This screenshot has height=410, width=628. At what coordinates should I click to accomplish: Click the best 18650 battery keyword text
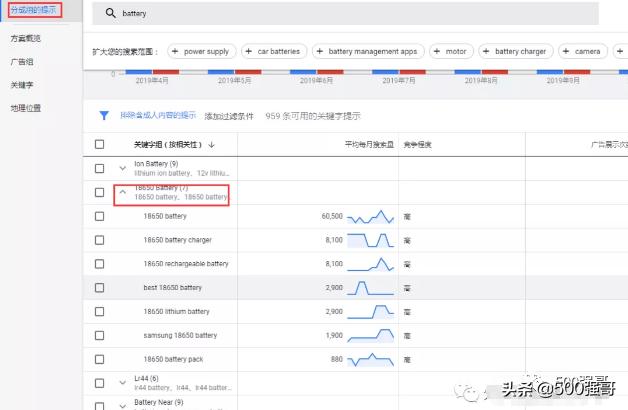173,287
